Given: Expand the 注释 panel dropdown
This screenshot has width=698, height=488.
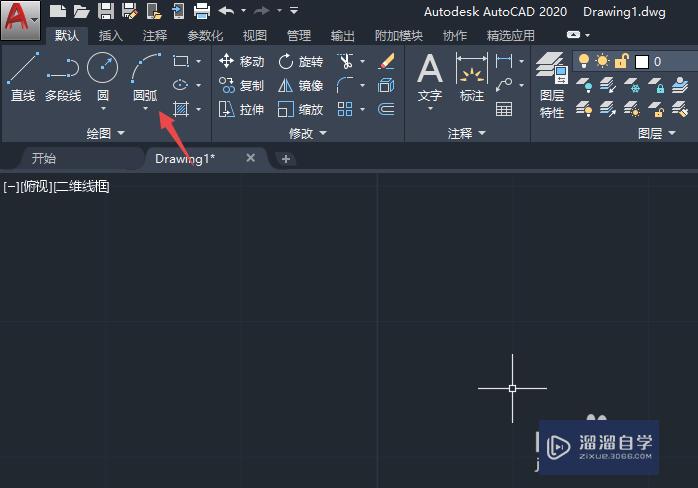Looking at the screenshot, I should [467, 133].
